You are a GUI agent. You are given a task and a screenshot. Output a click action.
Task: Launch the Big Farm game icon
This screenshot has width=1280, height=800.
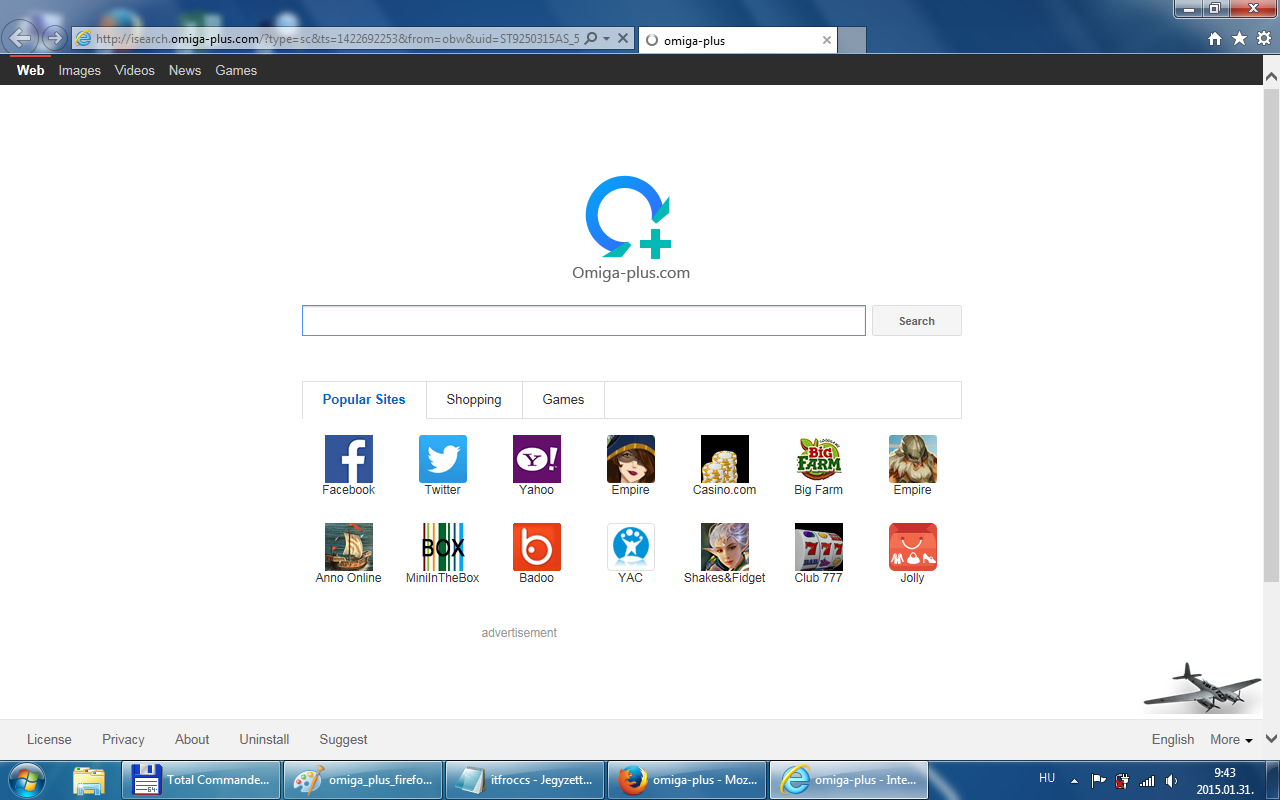click(x=818, y=459)
